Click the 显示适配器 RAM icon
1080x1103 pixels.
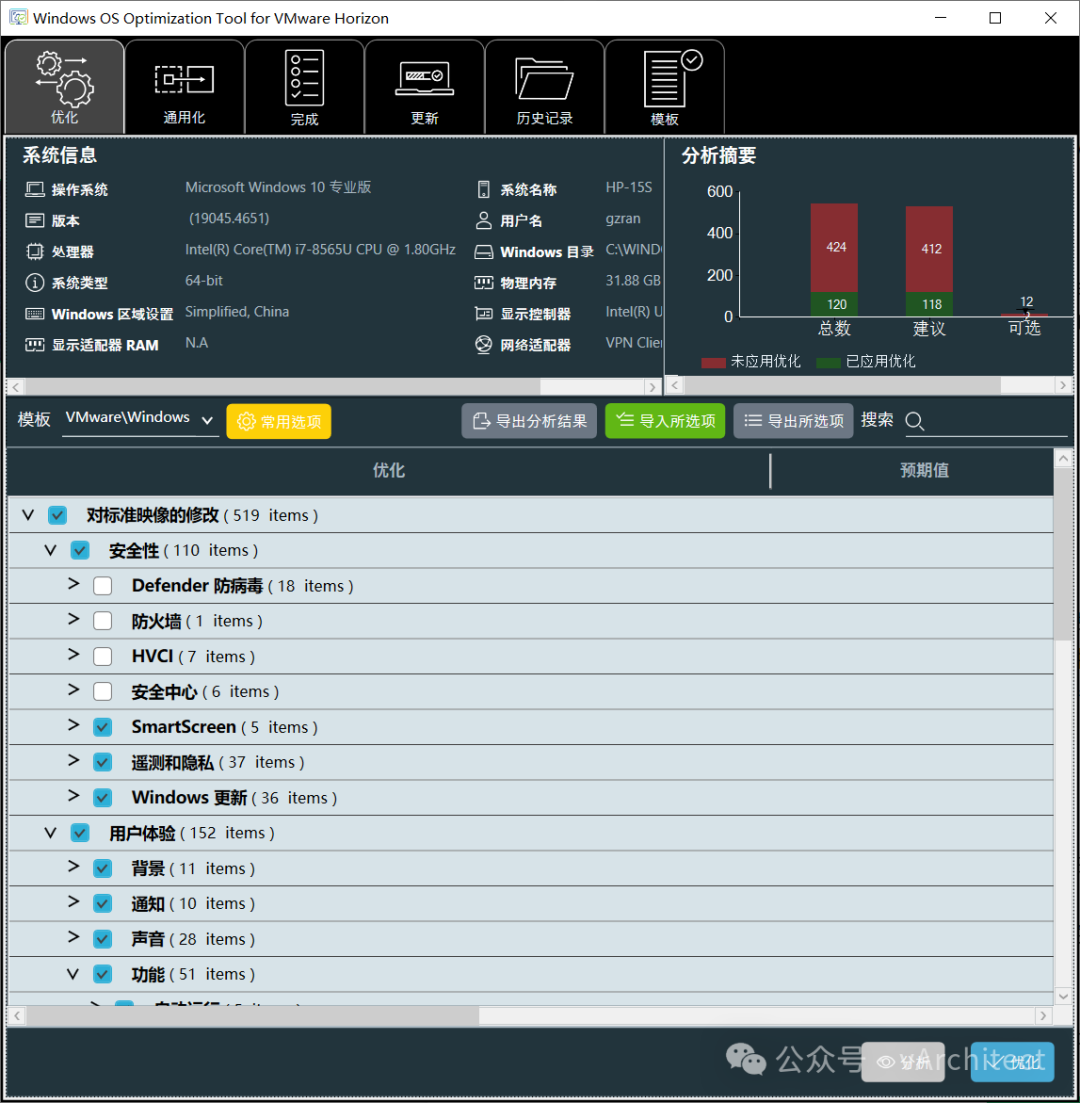pyautogui.click(x=34, y=345)
